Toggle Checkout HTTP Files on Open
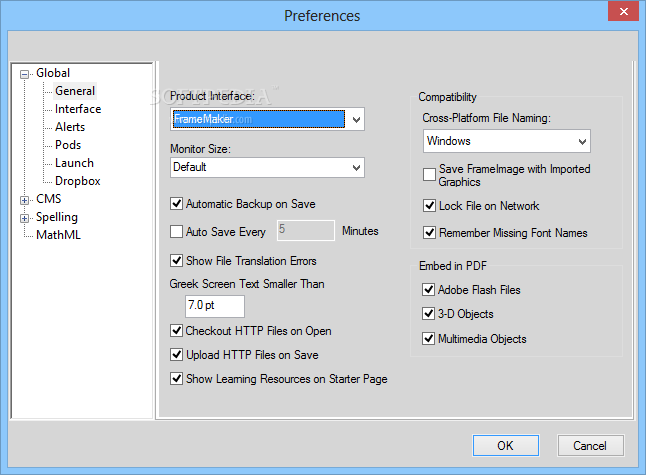 tap(177, 330)
